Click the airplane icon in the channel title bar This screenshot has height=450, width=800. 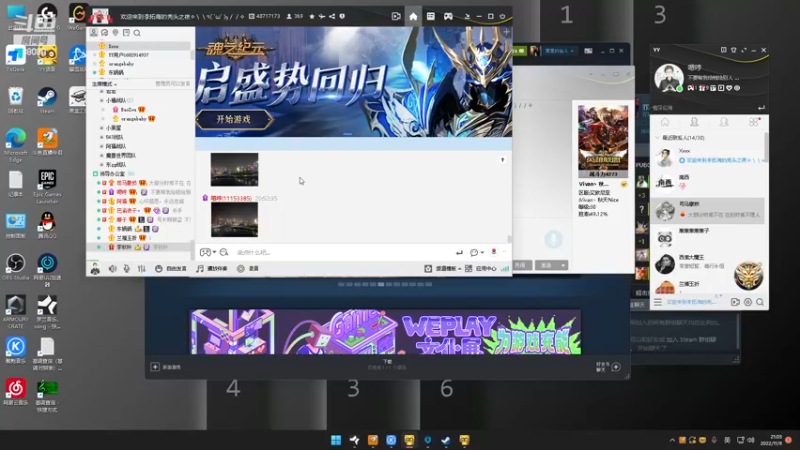coord(322,16)
